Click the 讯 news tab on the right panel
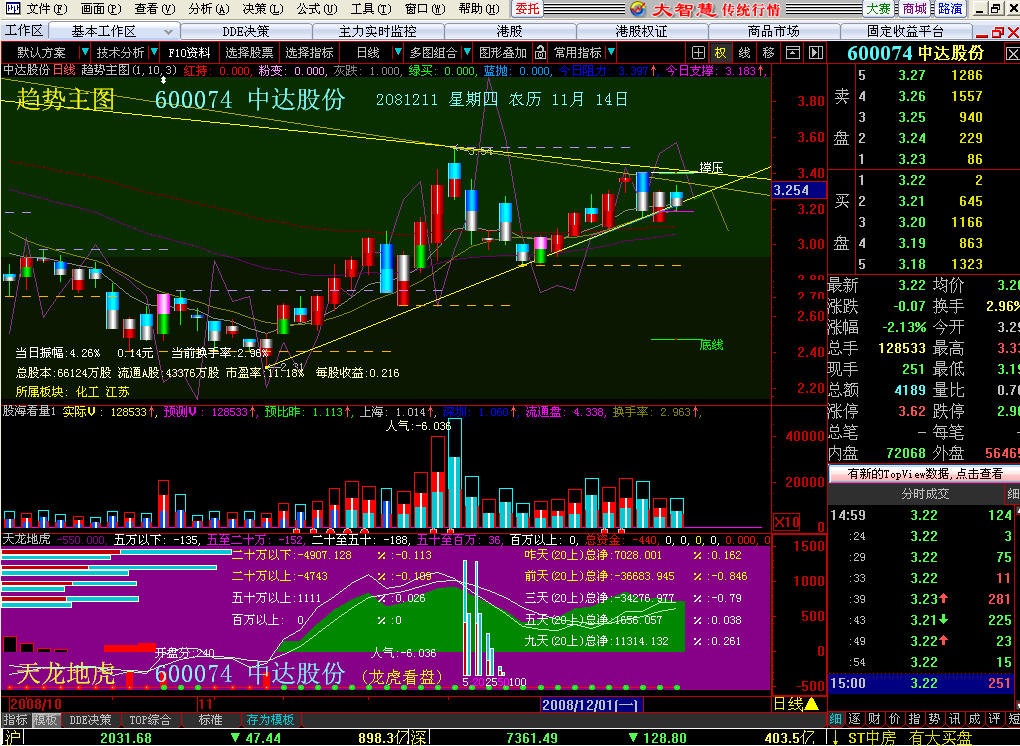 [954, 719]
